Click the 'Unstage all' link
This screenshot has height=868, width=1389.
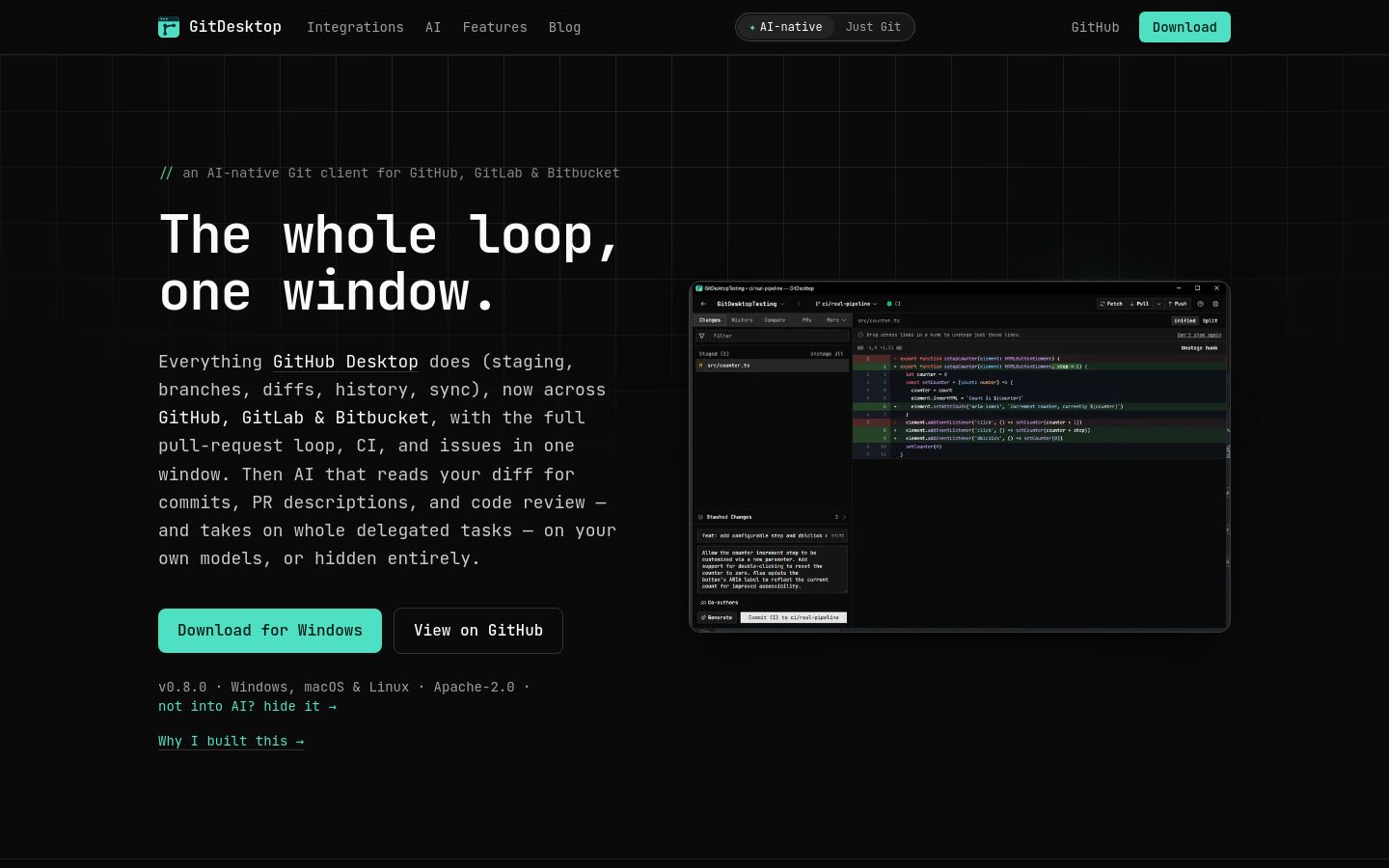[827, 354]
